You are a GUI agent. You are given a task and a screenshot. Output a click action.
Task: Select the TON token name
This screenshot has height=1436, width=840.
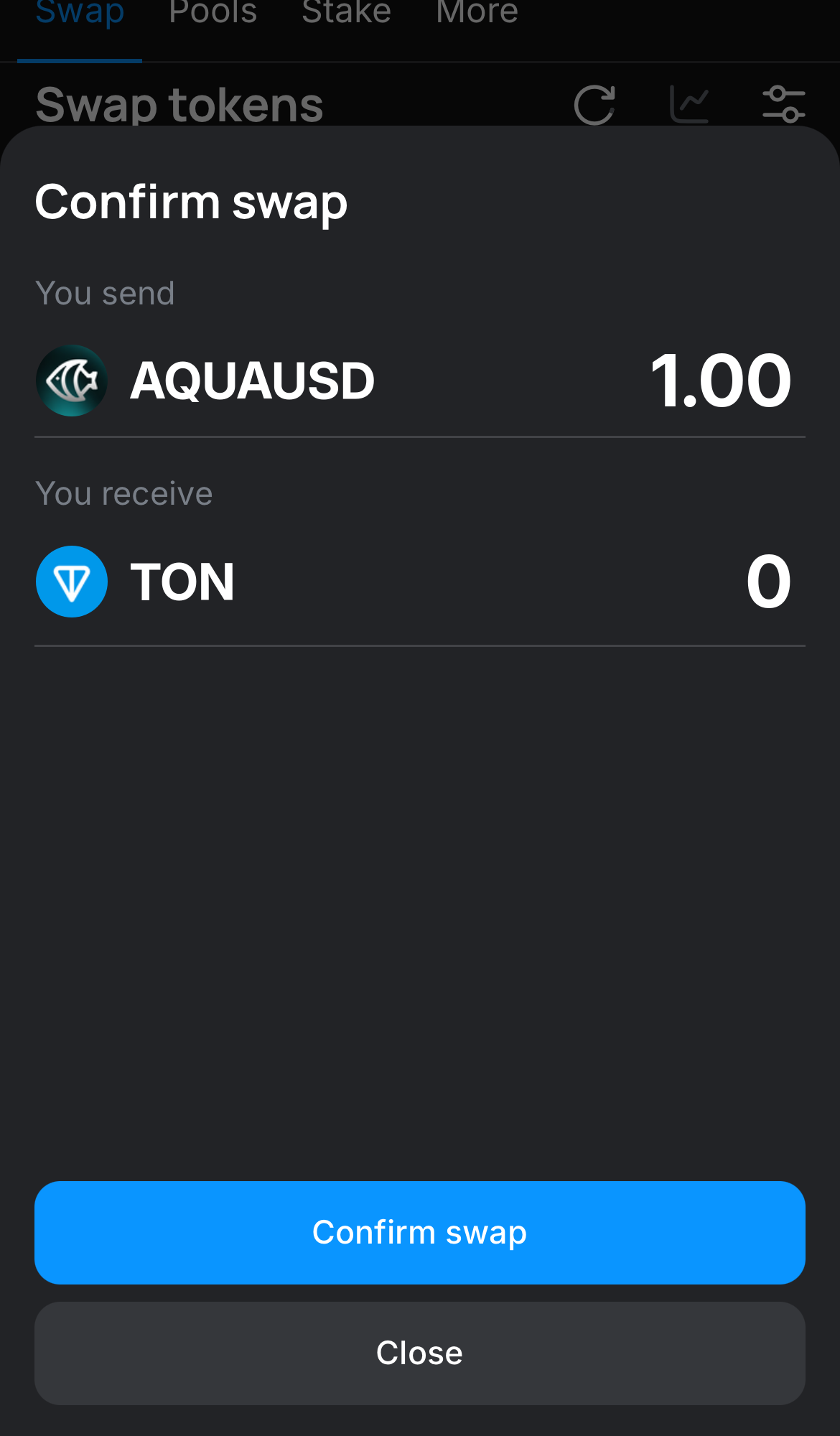(182, 582)
